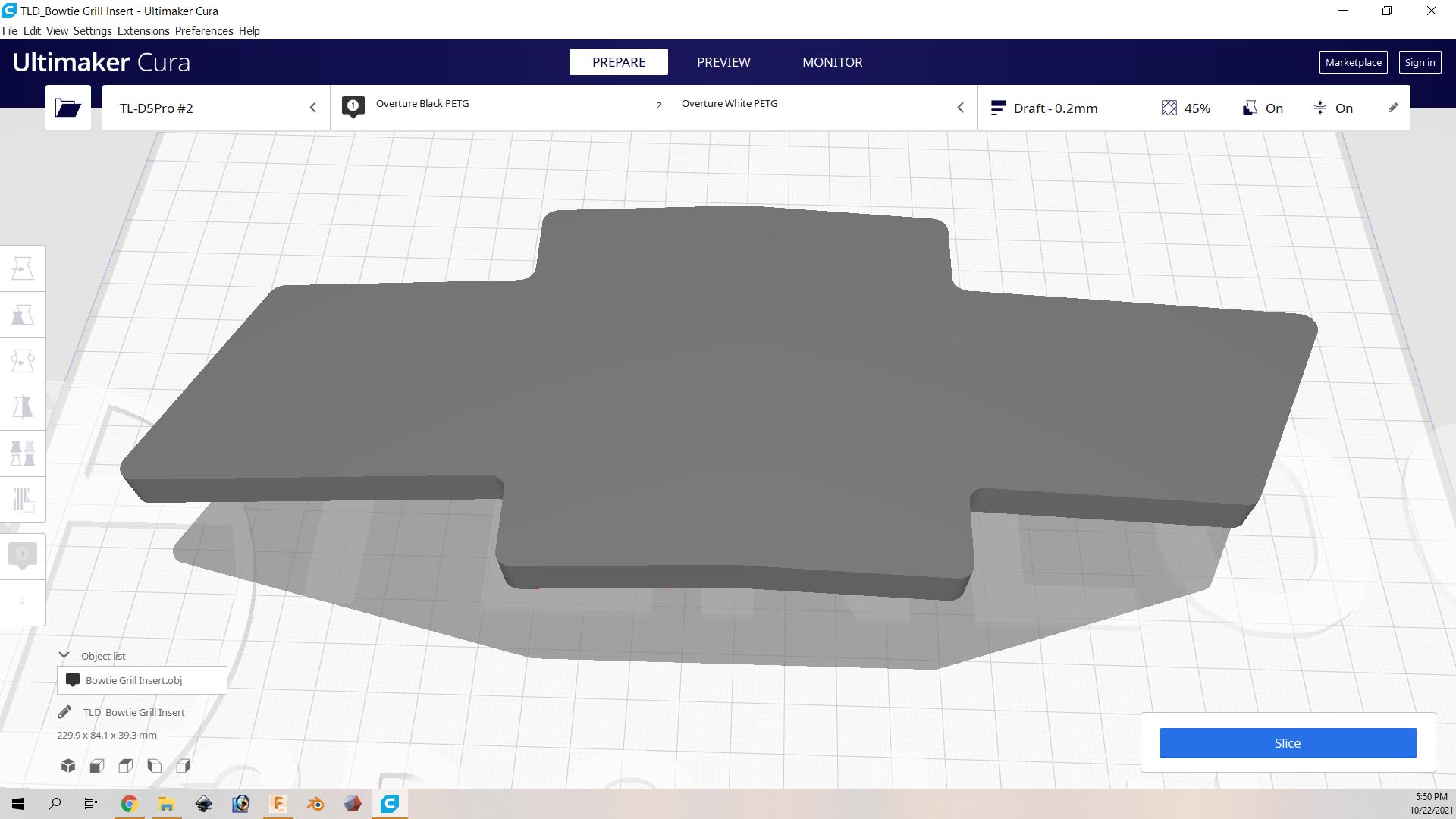Select Bowtie Grill Insert.obj in object list

point(134,680)
